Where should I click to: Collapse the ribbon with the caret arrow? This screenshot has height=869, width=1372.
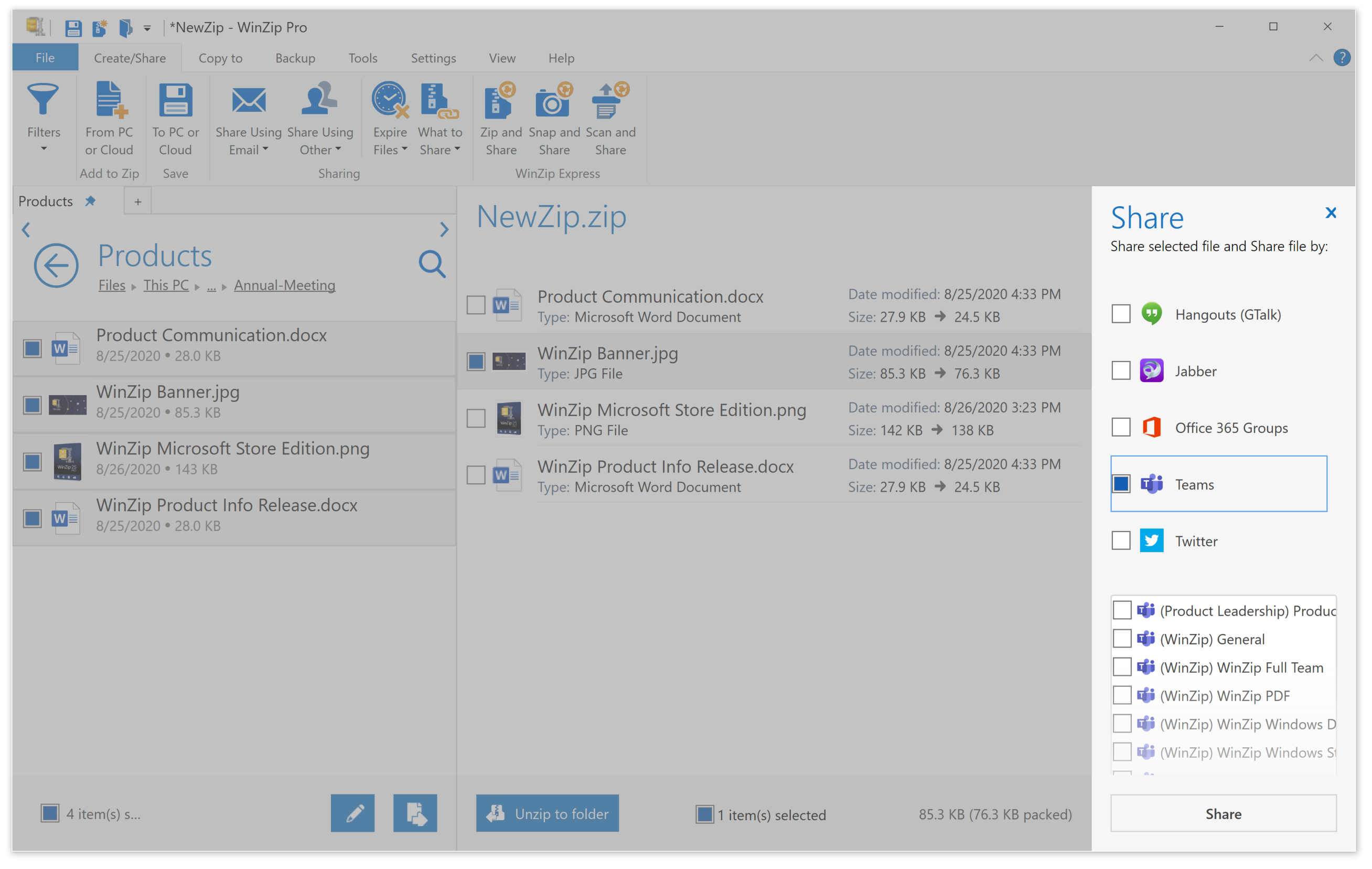click(x=1315, y=58)
